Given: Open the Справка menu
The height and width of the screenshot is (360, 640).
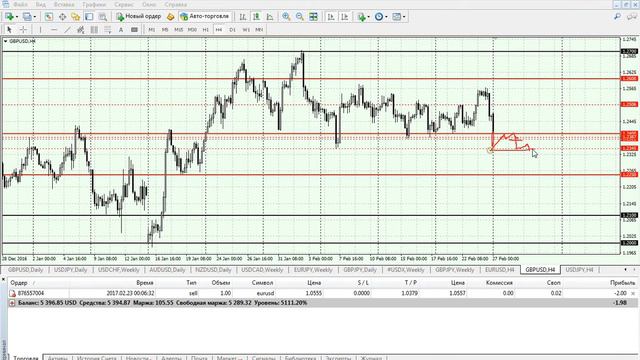Looking at the screenshot, I should click(176, 4).
